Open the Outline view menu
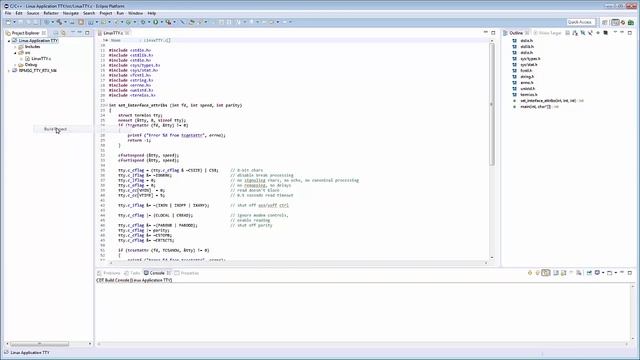 615,33
